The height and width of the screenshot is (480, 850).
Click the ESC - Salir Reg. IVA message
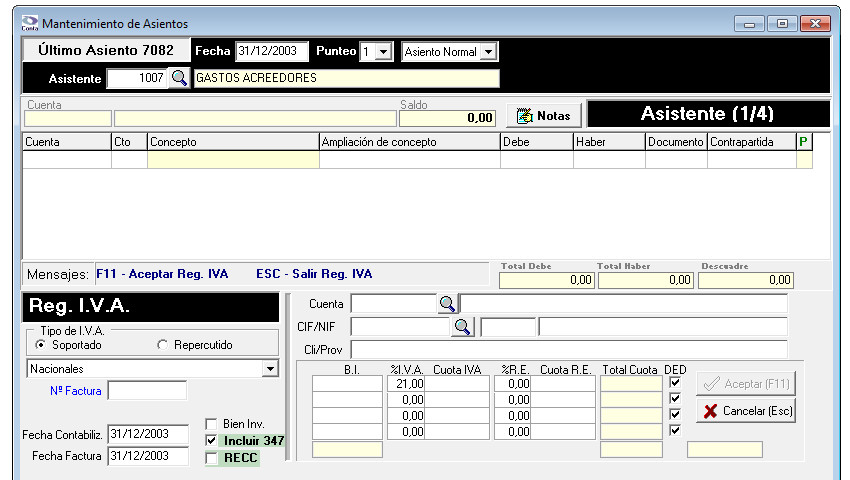coord(314,274)
